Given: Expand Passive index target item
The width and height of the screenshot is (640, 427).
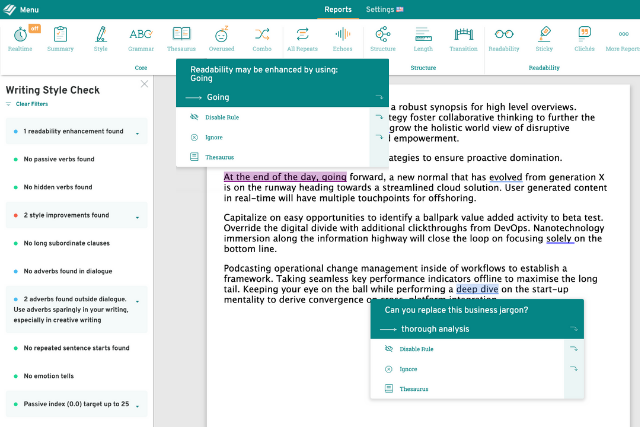Looking at the screenshot, I should point(76,404).
